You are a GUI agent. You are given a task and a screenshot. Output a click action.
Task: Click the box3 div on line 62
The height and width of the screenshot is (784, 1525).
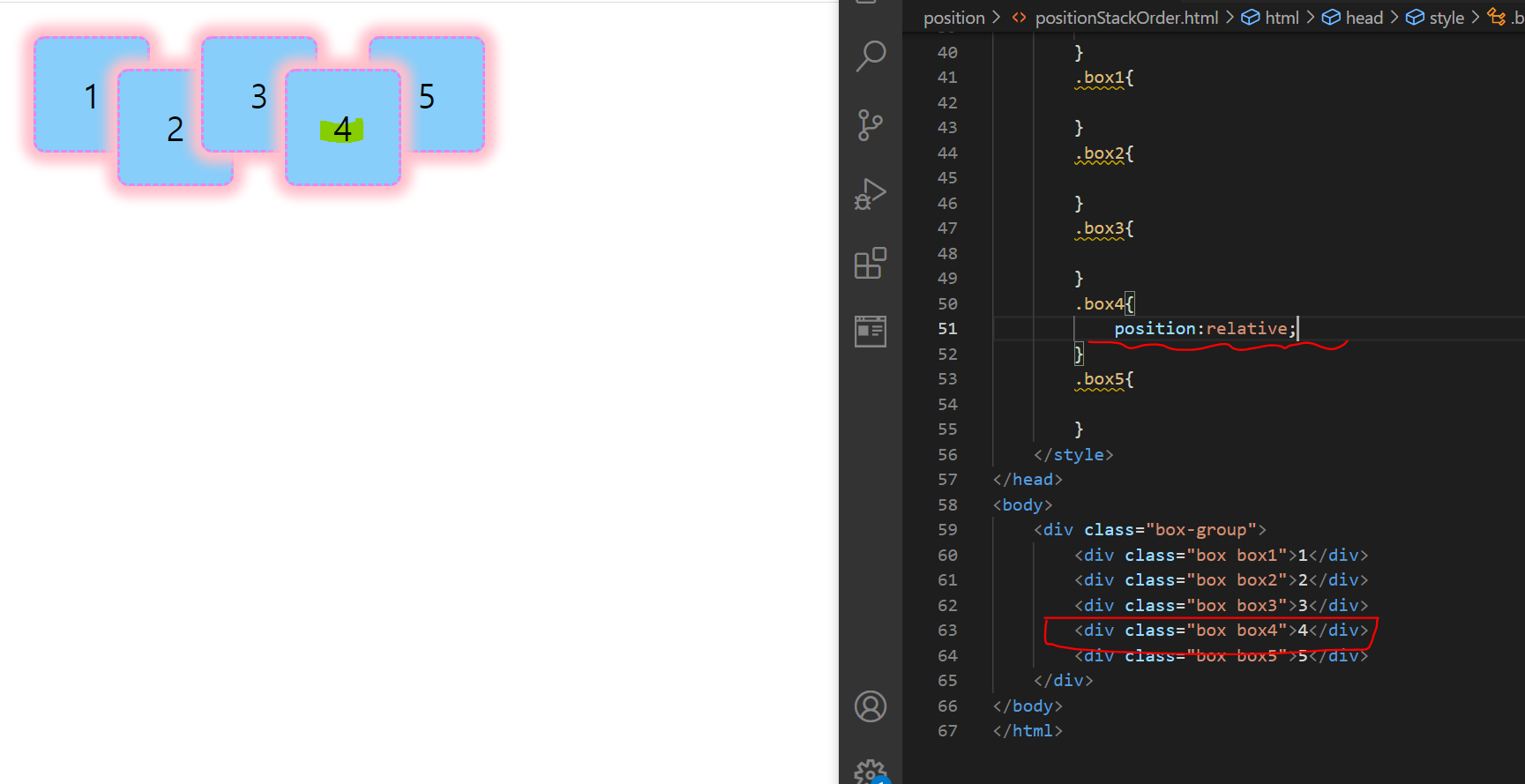point(1221,606)
